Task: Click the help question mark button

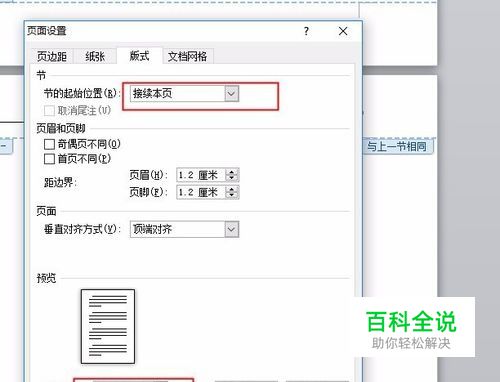Action: pos(306,31)
